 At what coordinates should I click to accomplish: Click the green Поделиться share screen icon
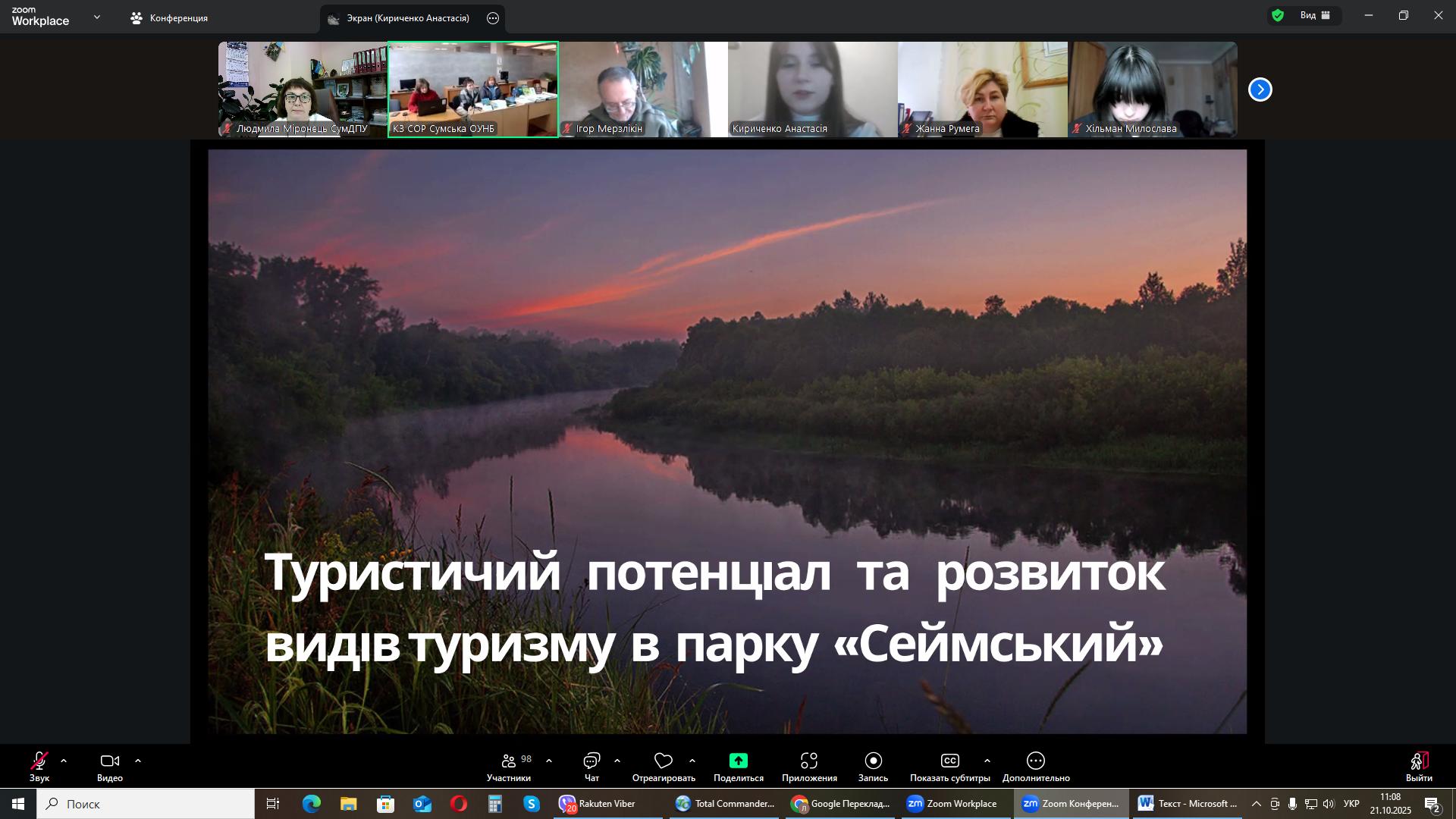[738, 761]
